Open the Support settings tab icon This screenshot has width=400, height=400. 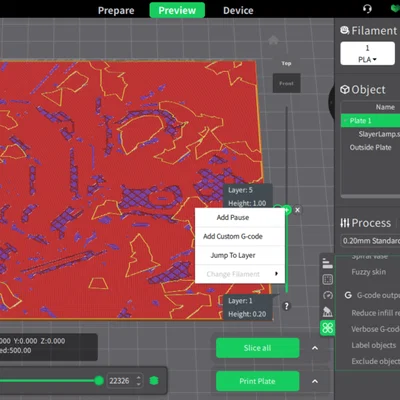click(x=327, y=311)
